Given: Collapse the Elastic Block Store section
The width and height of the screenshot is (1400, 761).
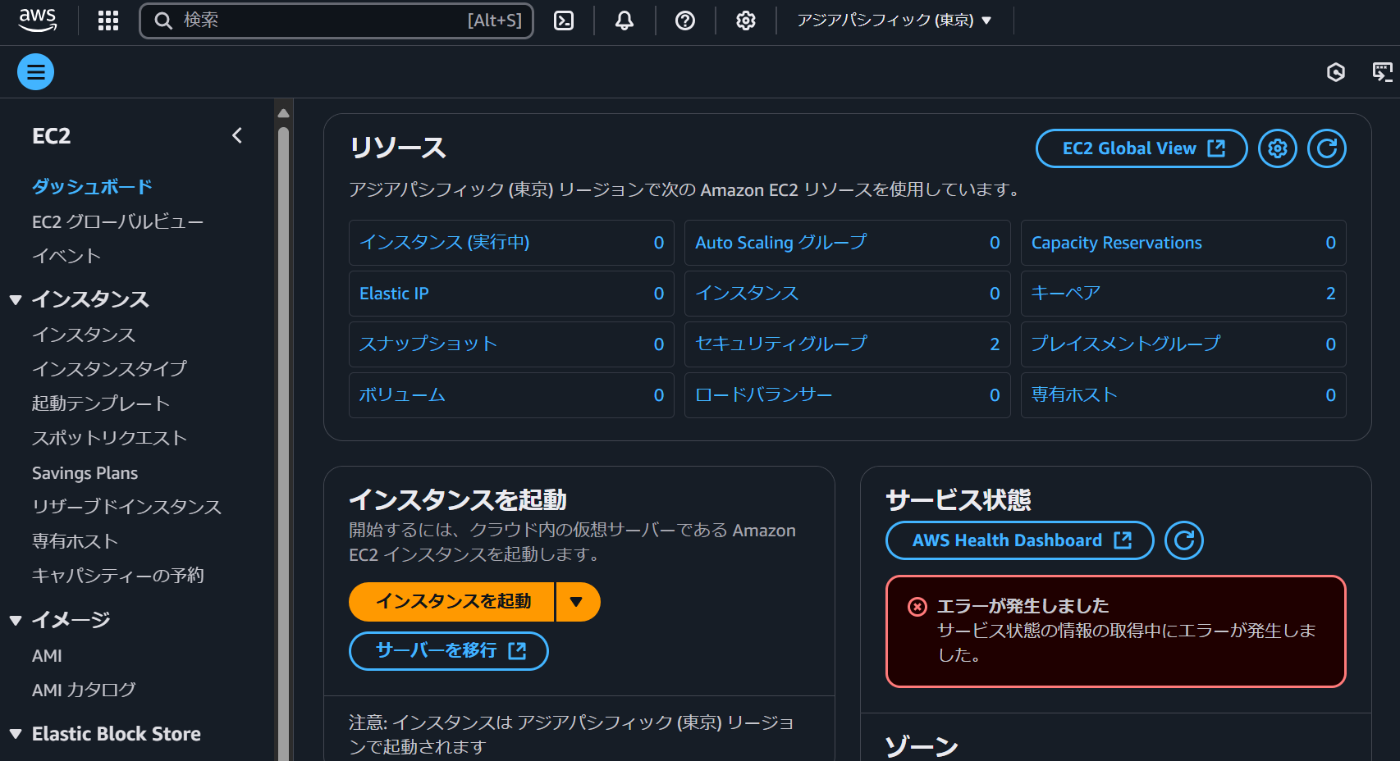Looking at the screenshot, I should pos(15,734).
